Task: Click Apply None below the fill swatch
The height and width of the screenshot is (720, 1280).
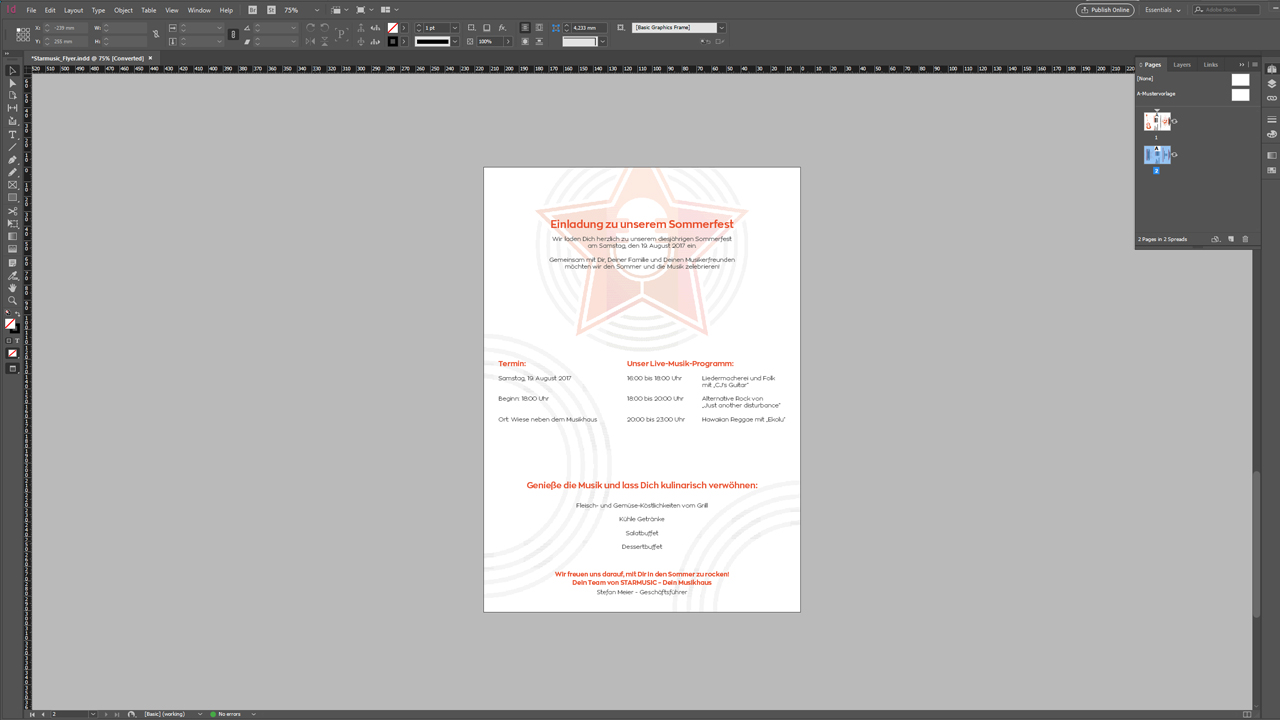Action: pos(12,353)
